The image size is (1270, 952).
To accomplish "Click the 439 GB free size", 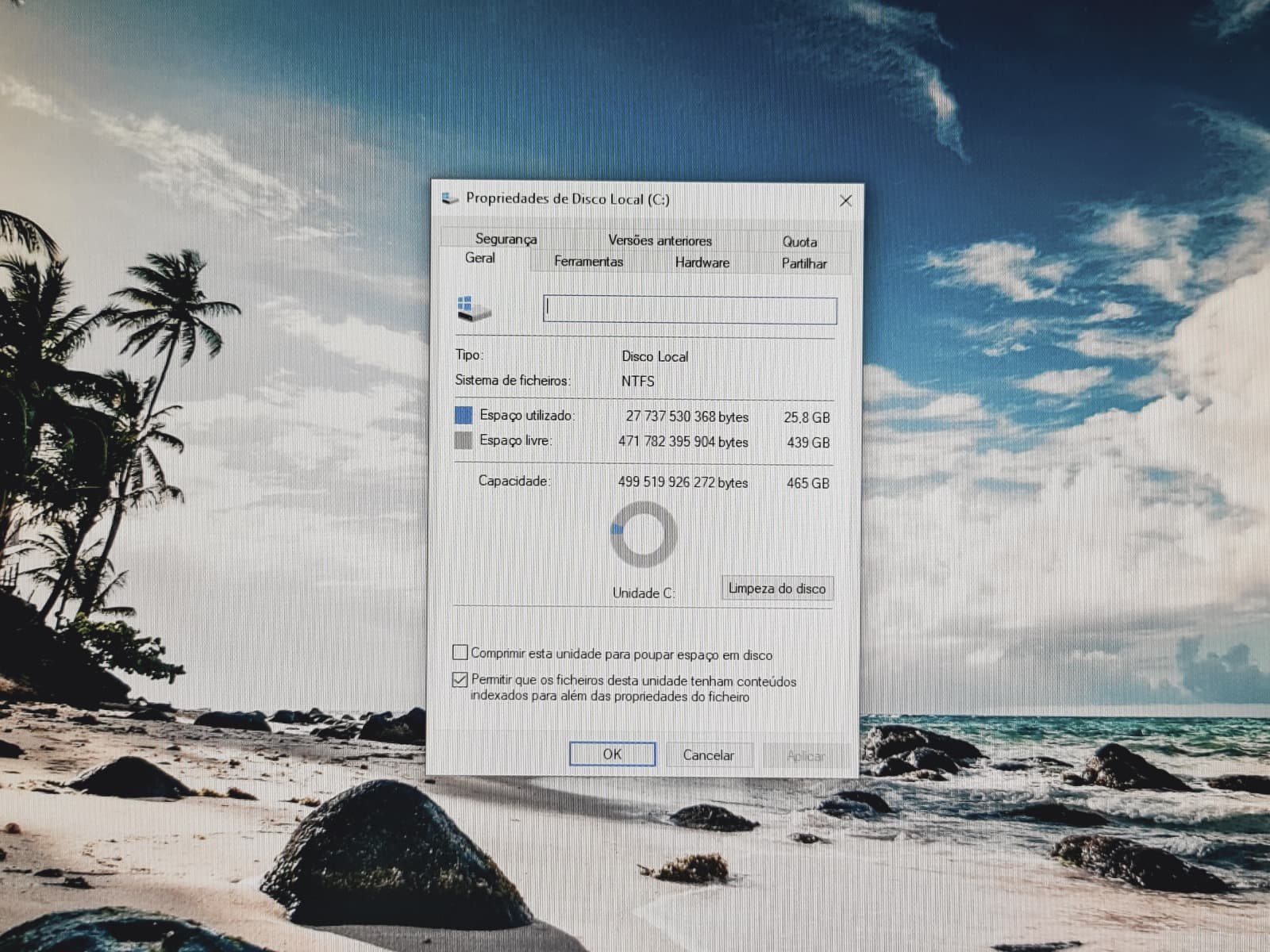I will coord(808,443).
